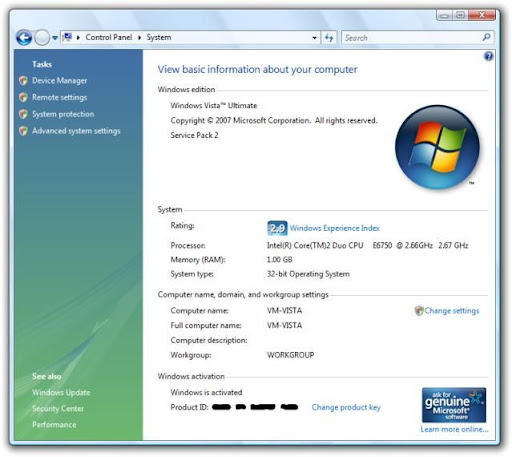This screenshot has height=457, width=512.
Task: Open Learn more online link
Action: pos(454,429)
